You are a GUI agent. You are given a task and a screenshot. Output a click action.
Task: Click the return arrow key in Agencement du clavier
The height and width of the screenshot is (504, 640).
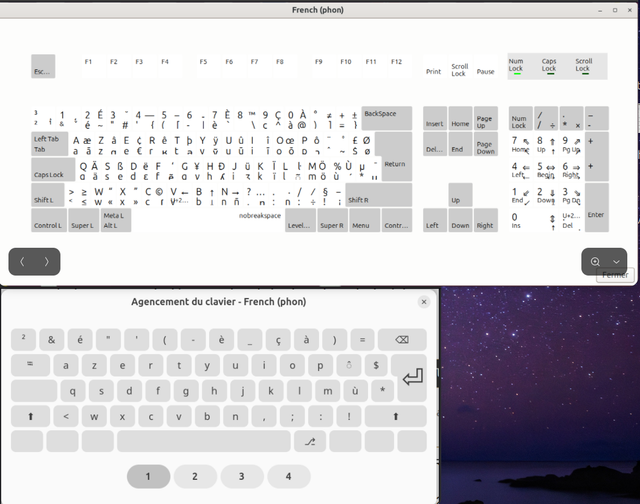tap(412, 377)
